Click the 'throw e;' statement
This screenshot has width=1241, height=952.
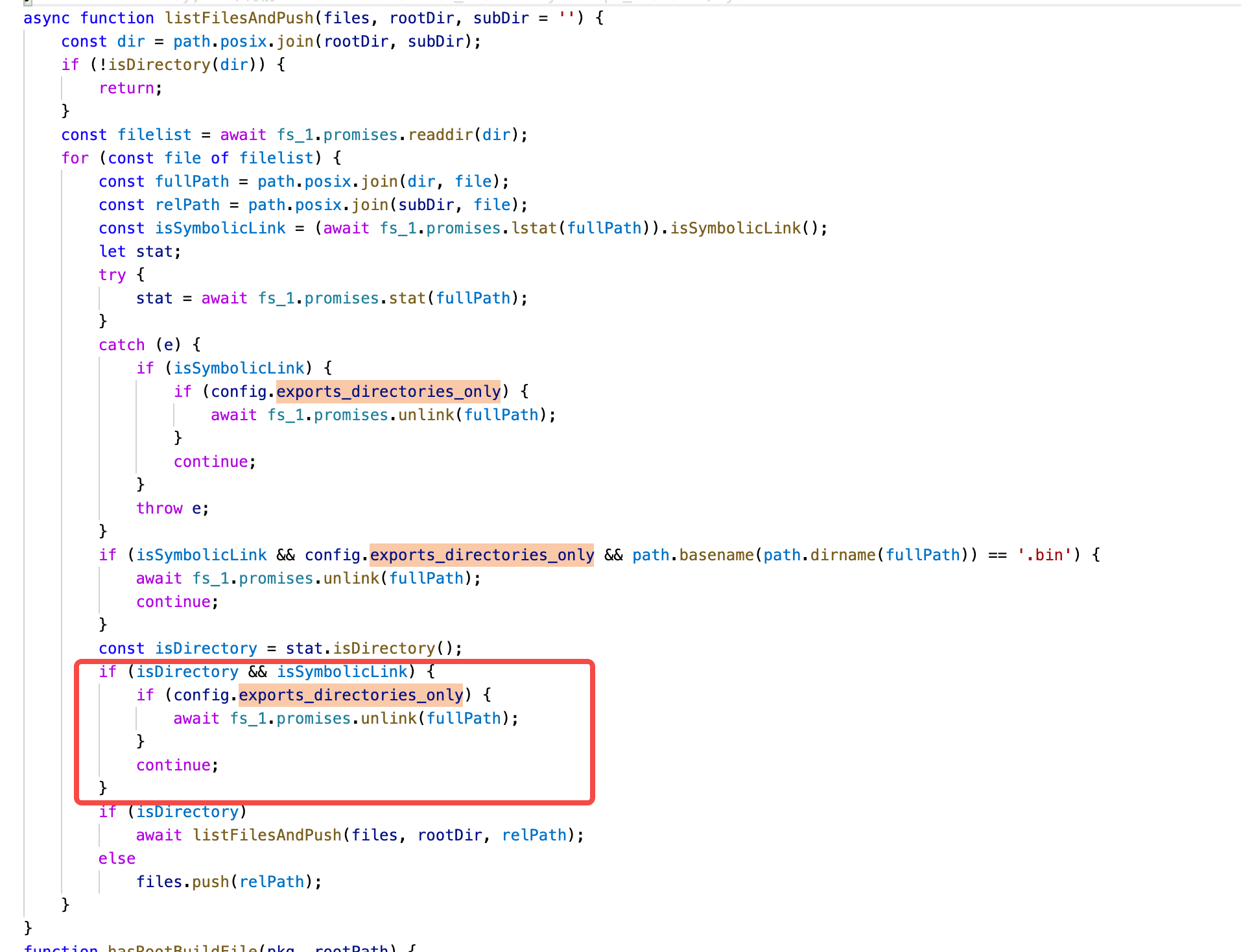172,508
